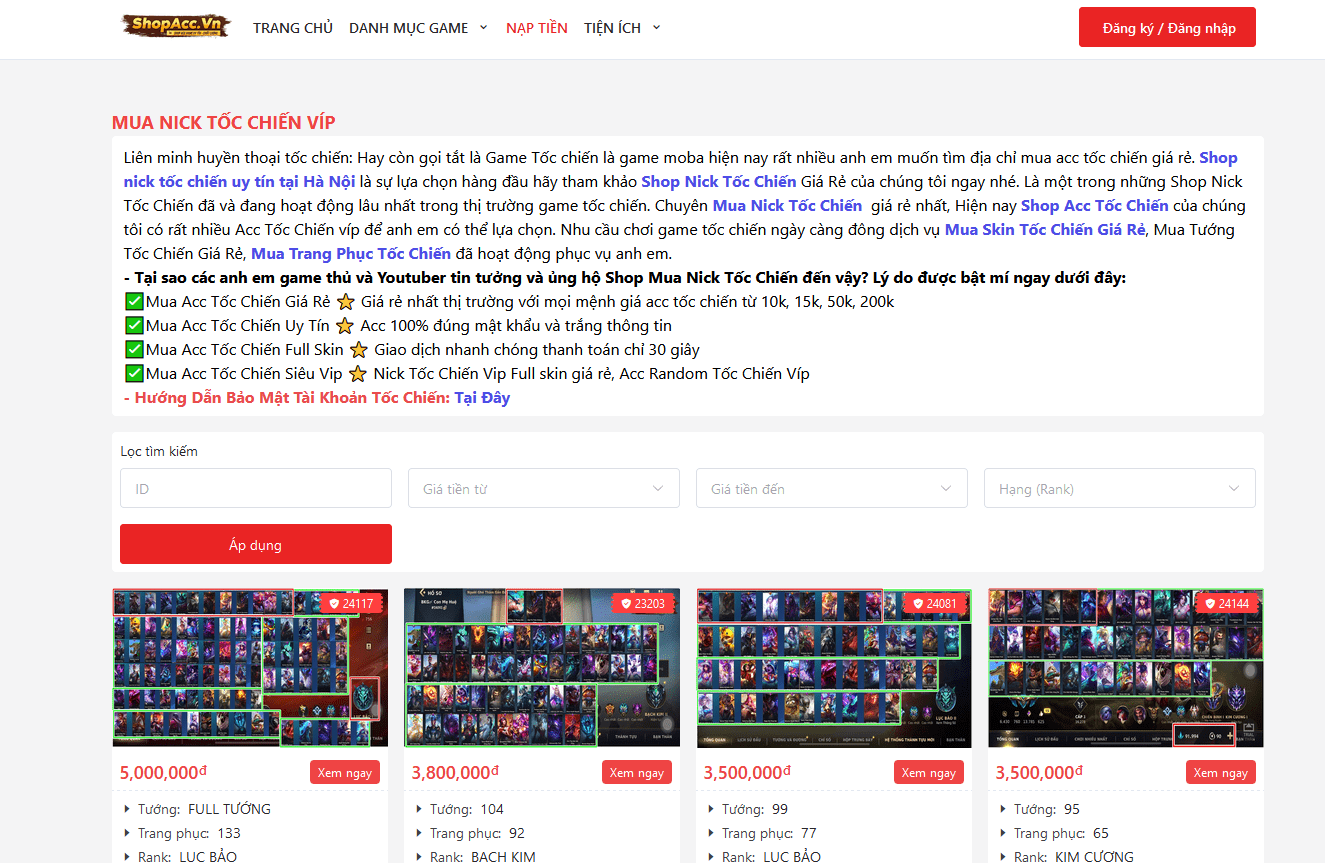This screenshot has width=1325, height=863.
Task: Click the Tại Đây security guide link
Action: tap(482, 398)
